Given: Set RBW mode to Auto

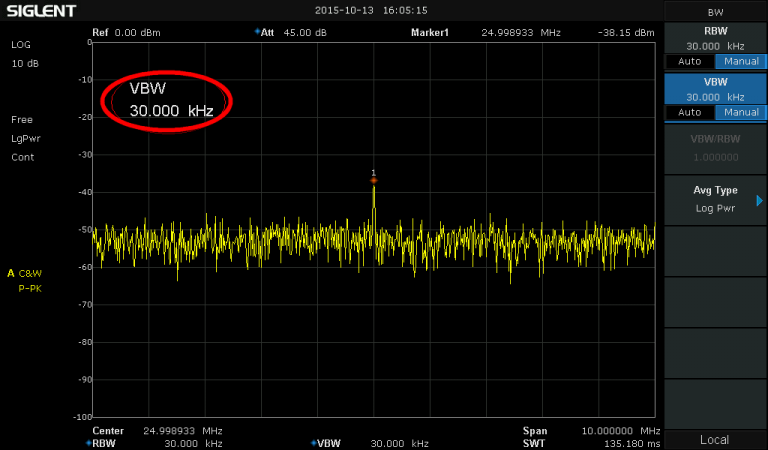Looking at the screenshot, I should click(690, 61).
